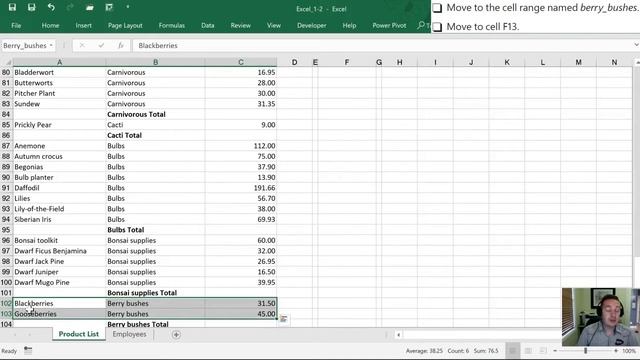
Task: Click the Undo arrow in Quick Access Toolbar
Action: (x=51, y=7)
